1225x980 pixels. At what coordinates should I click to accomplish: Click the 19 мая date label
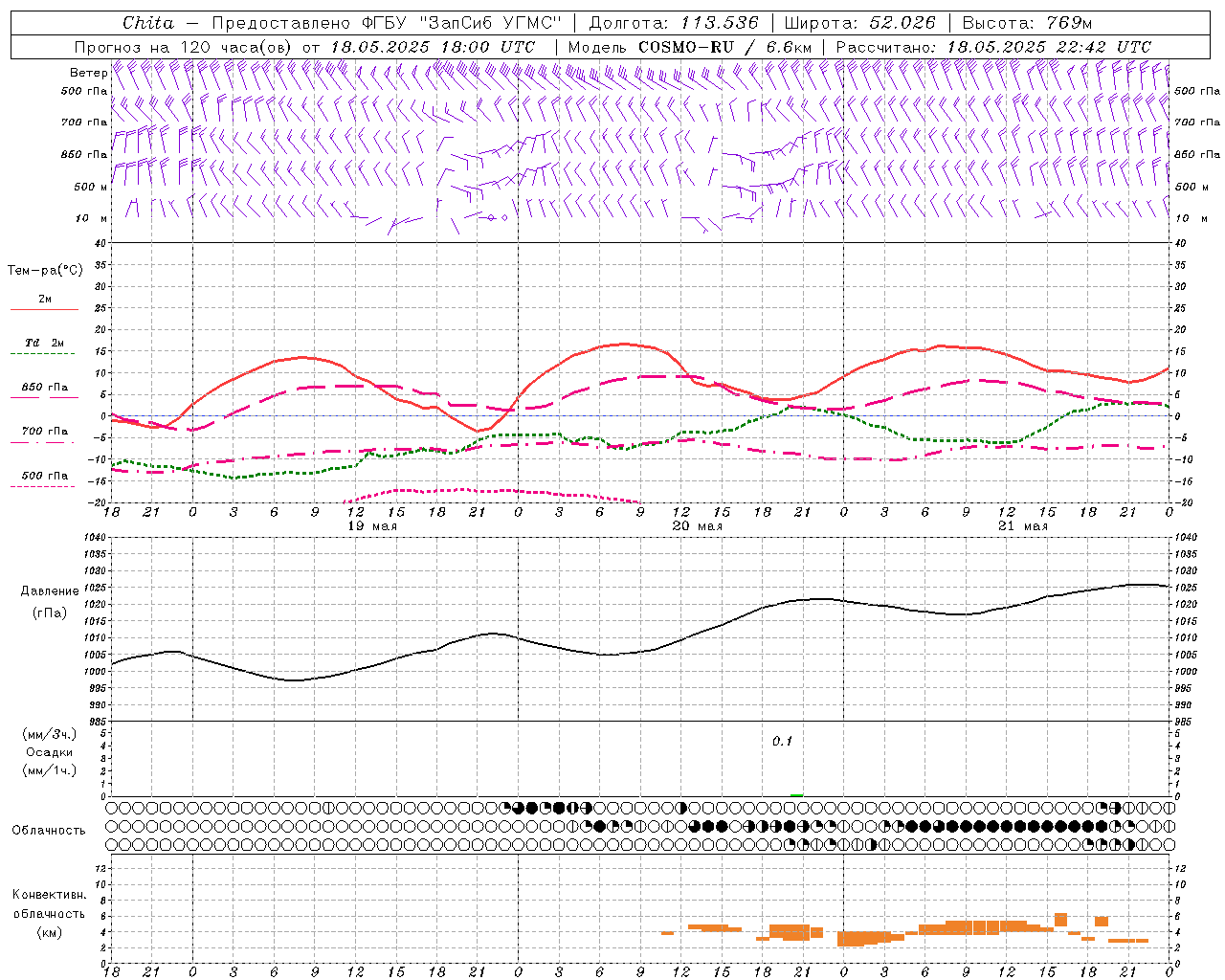click(x=371, y=526)
